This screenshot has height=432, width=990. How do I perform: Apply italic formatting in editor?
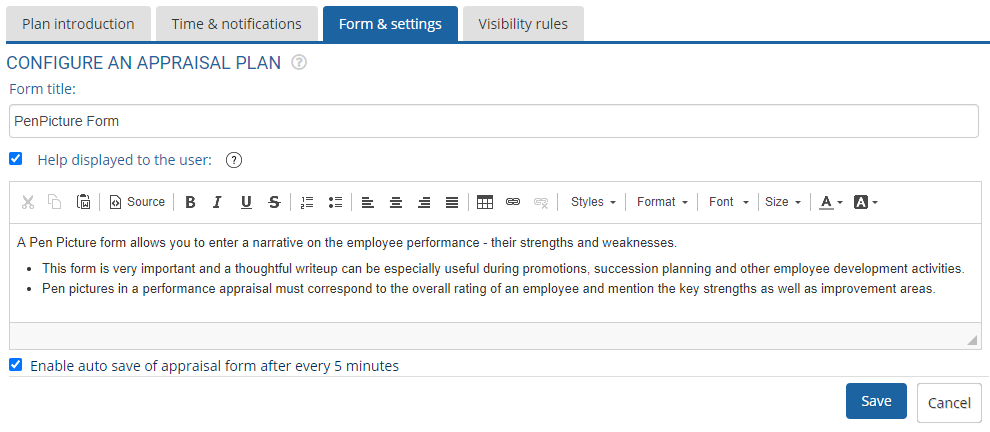click(217, 202)
